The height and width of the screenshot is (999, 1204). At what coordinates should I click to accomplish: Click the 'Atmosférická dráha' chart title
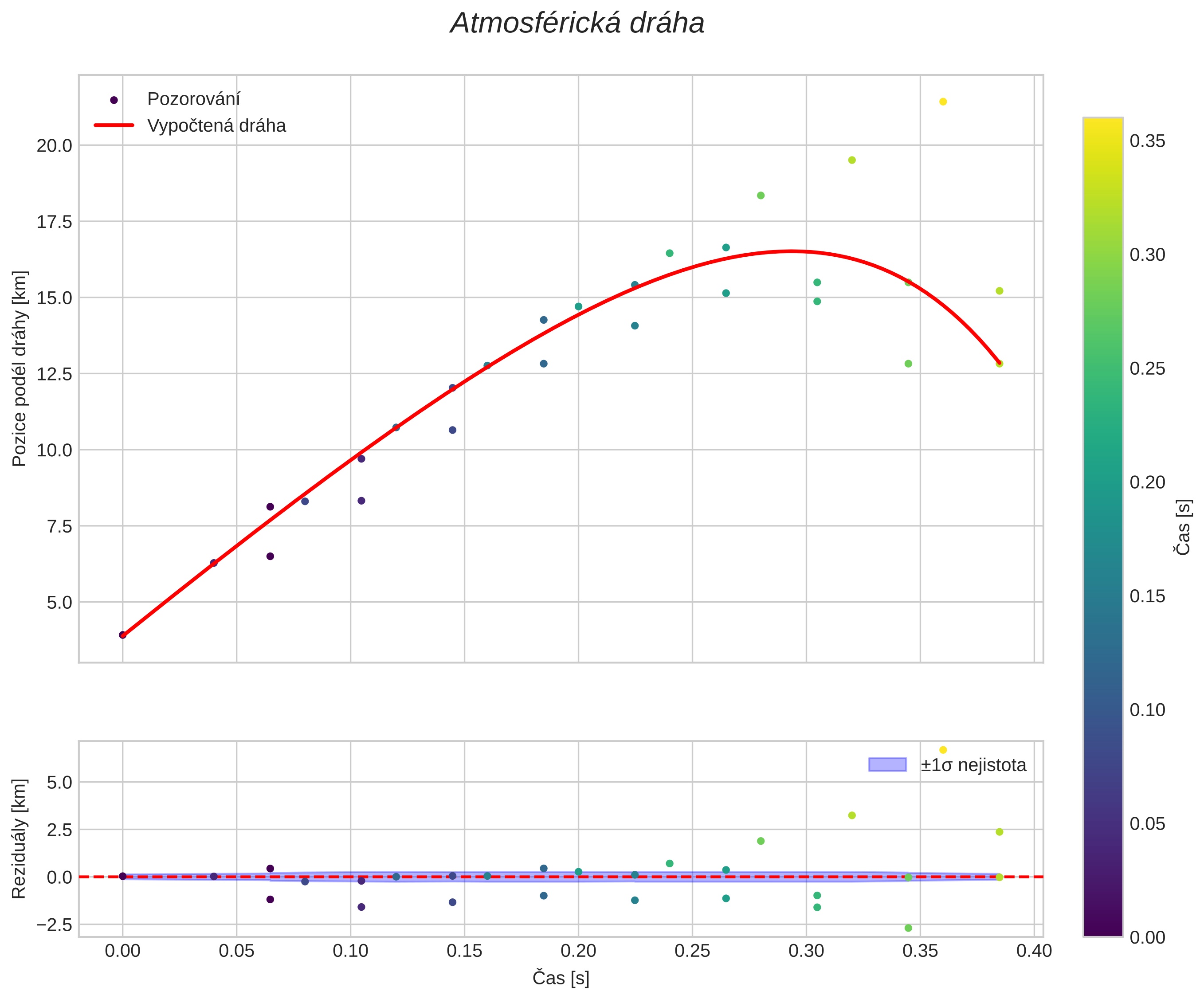(577, 24)
